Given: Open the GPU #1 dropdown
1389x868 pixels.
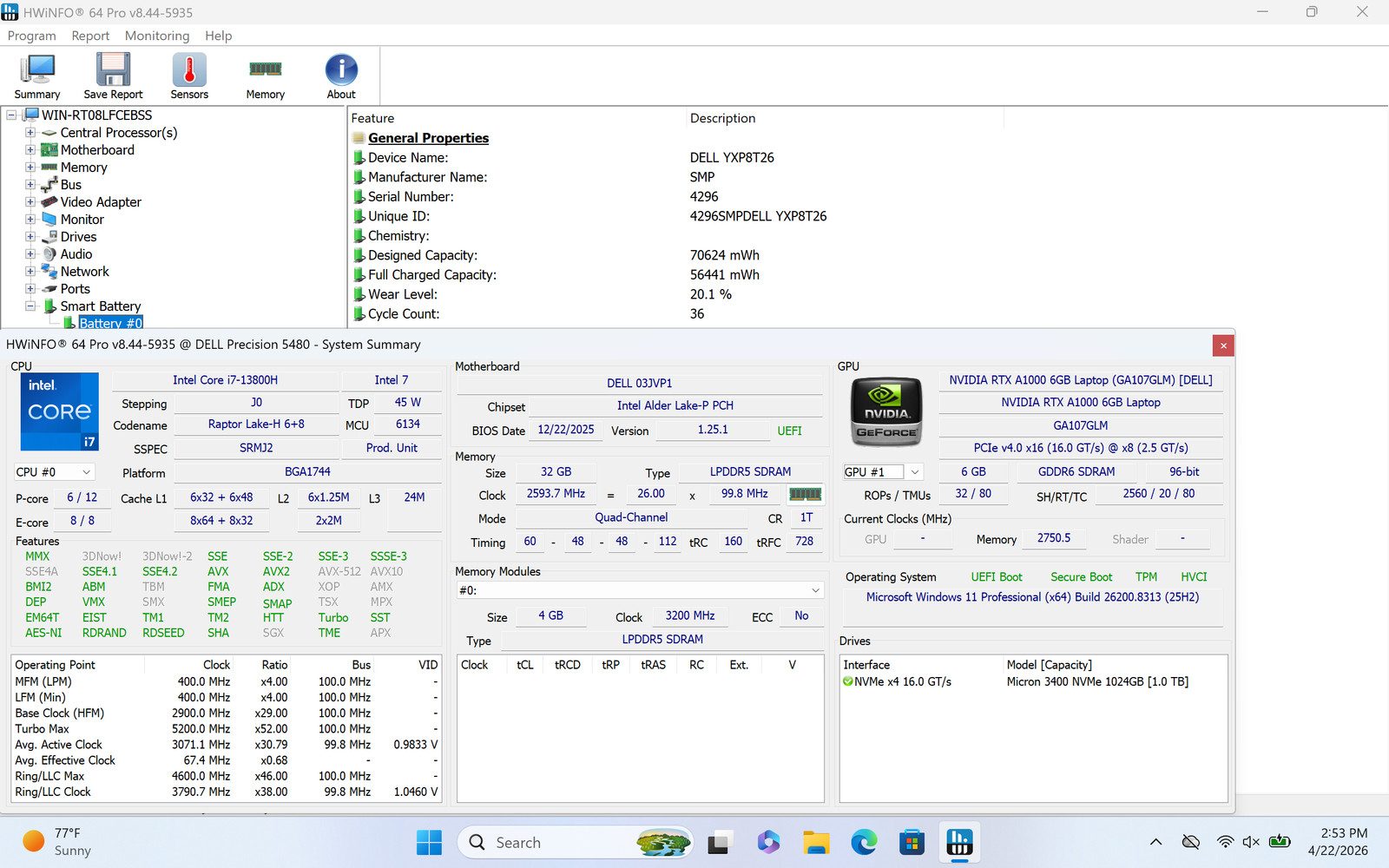Looking at the screenshot, I should point(882,472).
